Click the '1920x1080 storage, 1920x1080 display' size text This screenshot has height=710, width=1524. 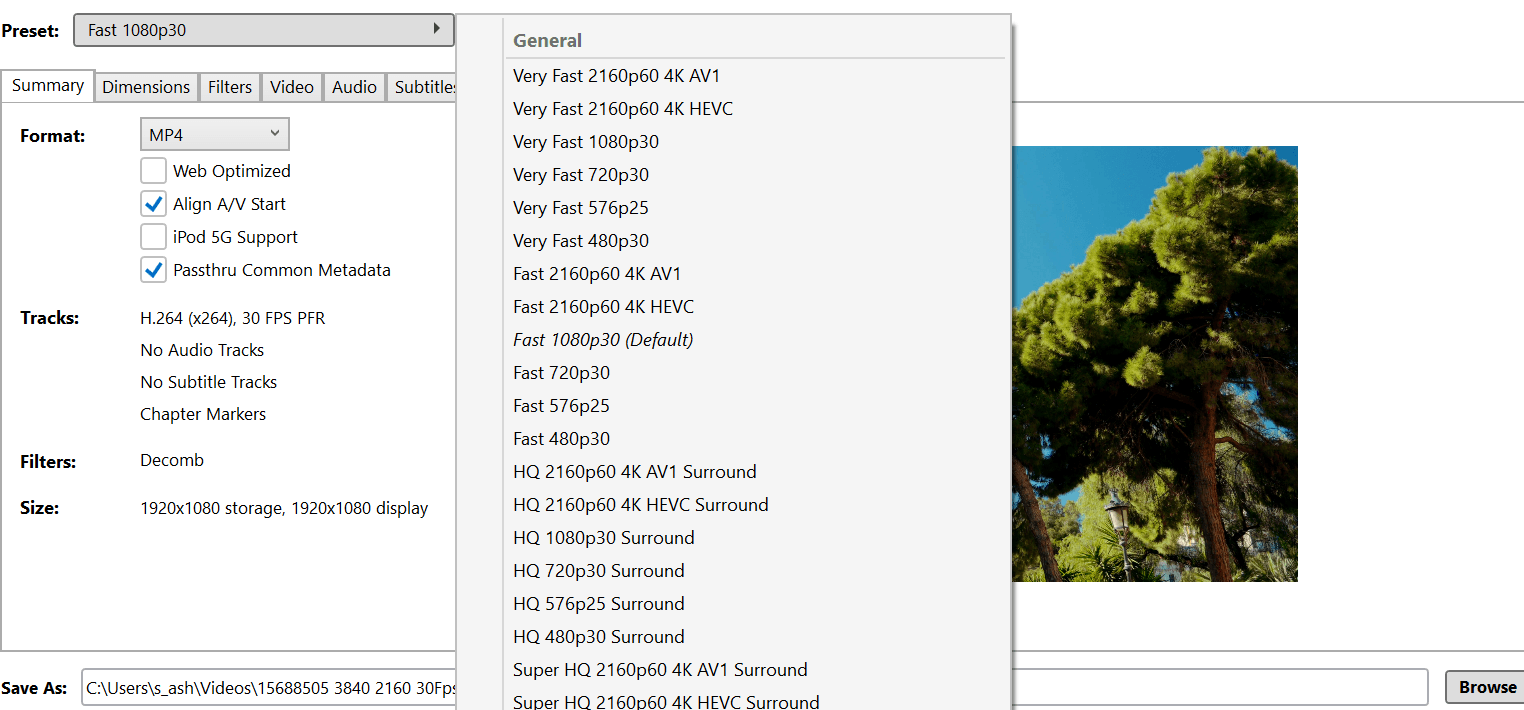[x=284, y=508]
